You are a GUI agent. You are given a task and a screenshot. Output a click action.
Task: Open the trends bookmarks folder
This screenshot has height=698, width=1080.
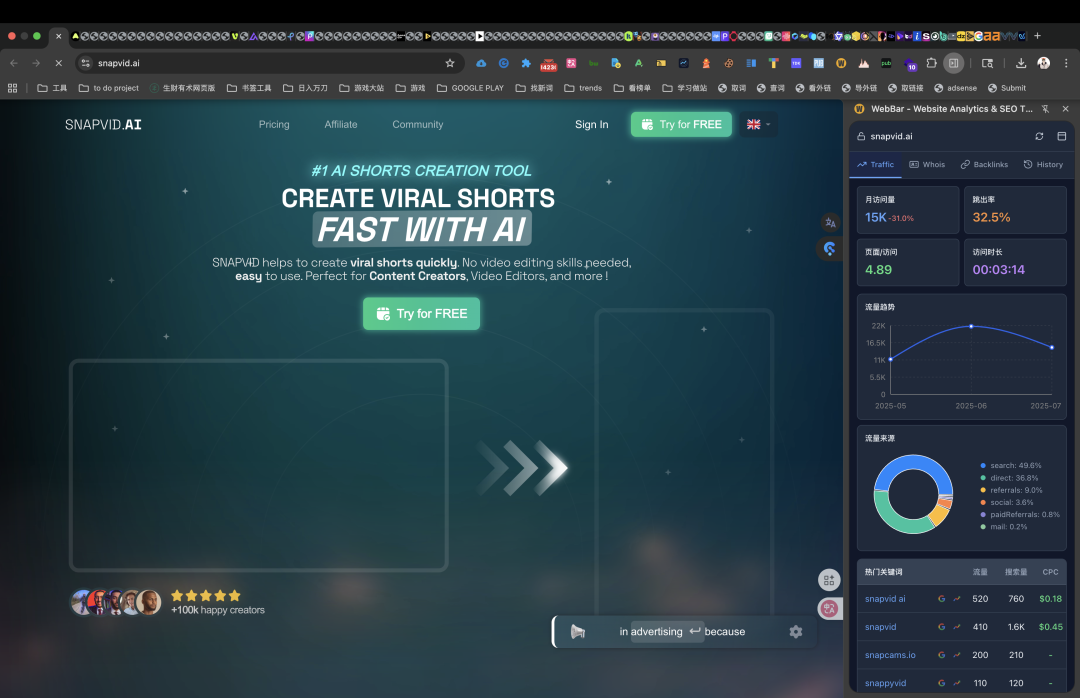point(583,88)
